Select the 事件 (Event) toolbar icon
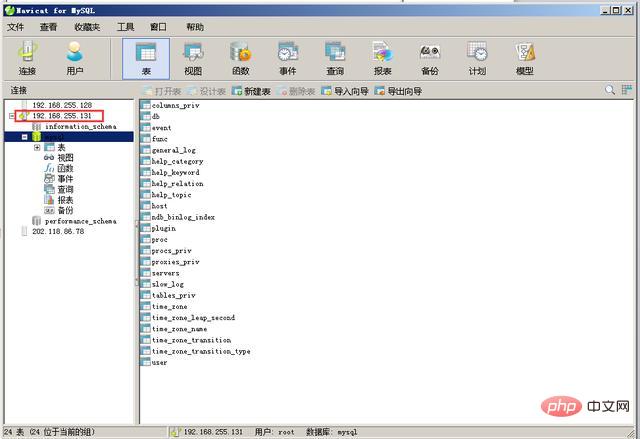Image resolution: width=640 pixels, height=439 pixels. (288, 59)
